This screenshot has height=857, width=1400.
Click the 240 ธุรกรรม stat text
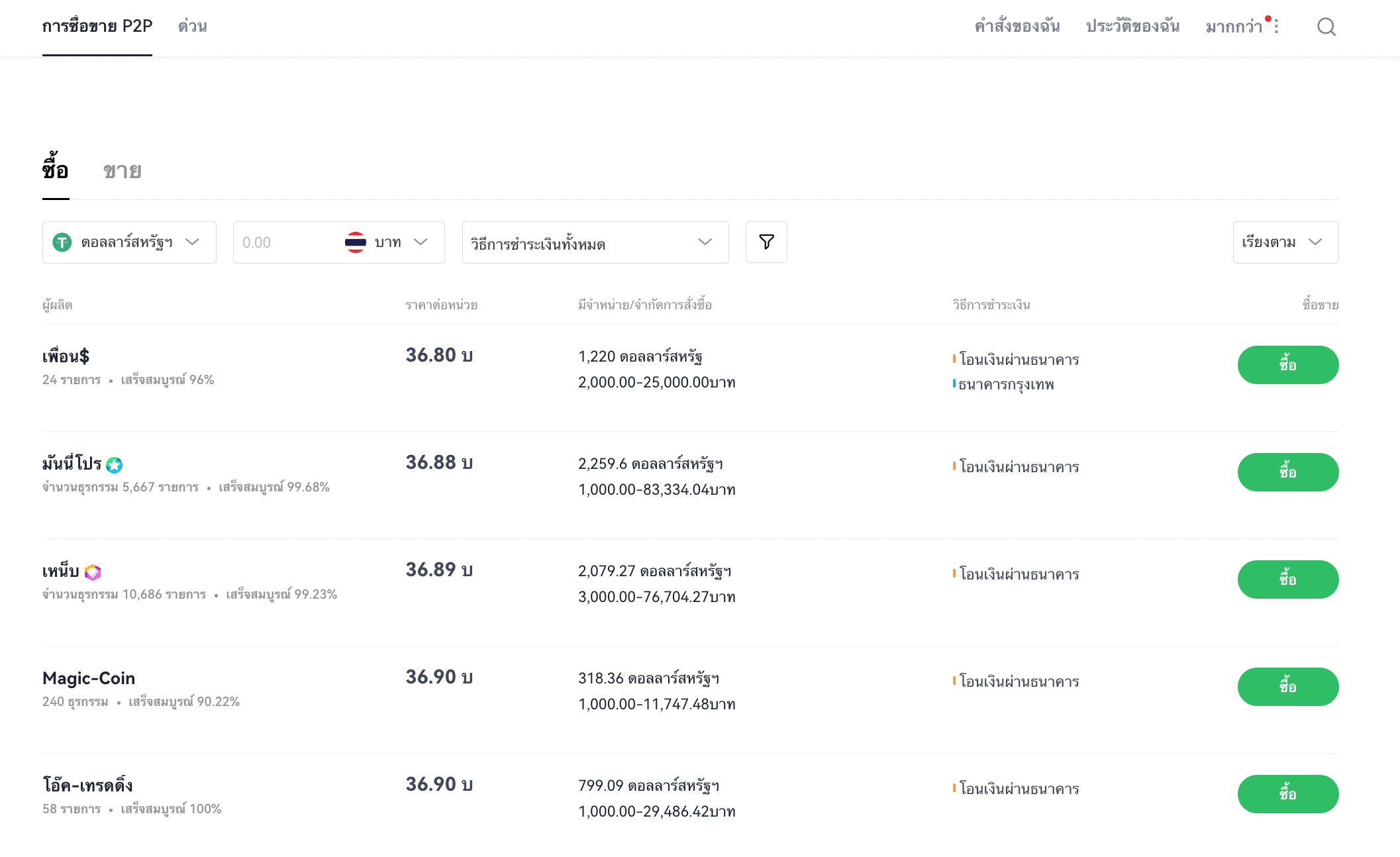[75, 702]
